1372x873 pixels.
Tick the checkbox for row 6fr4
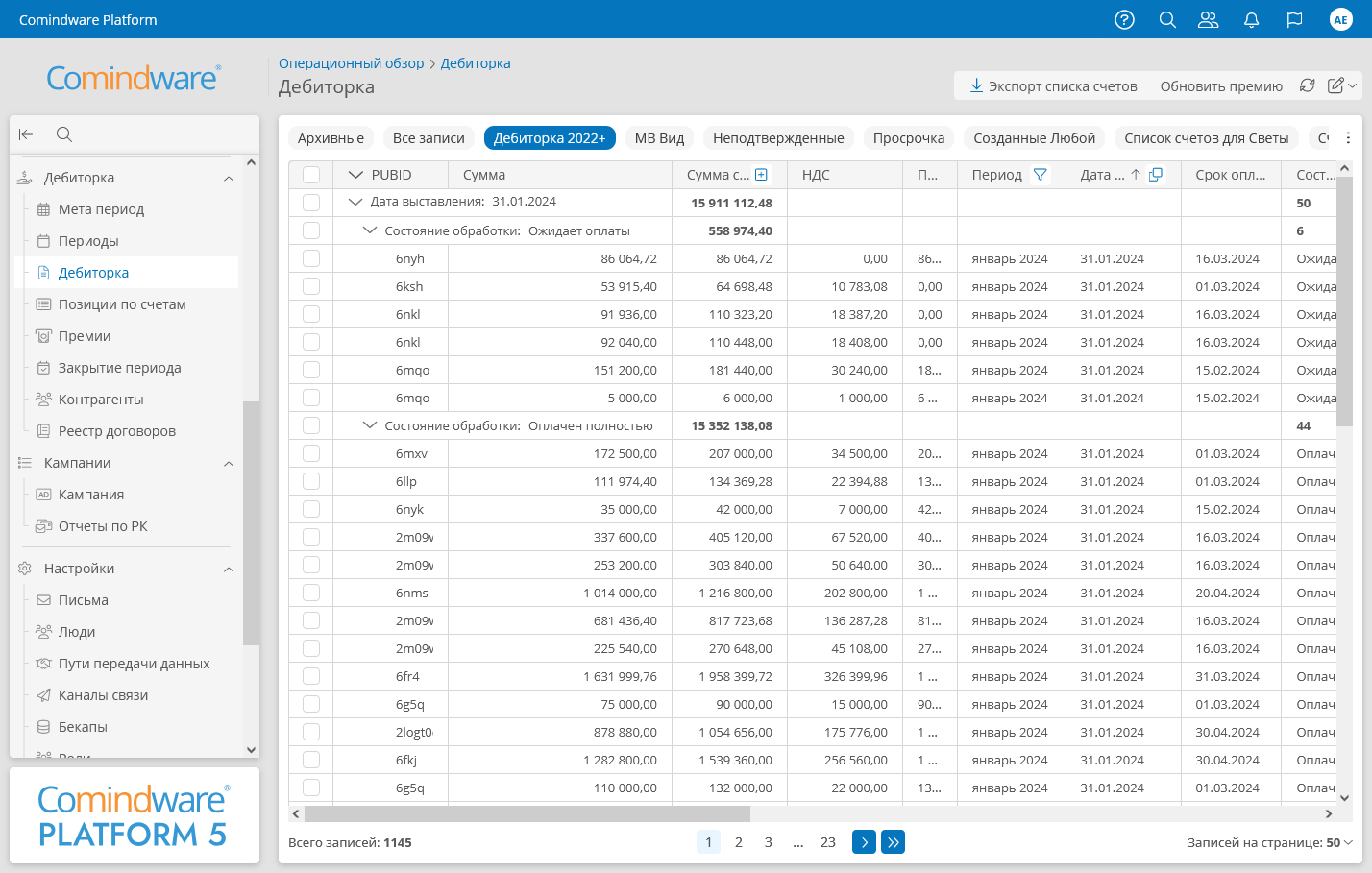311,676
